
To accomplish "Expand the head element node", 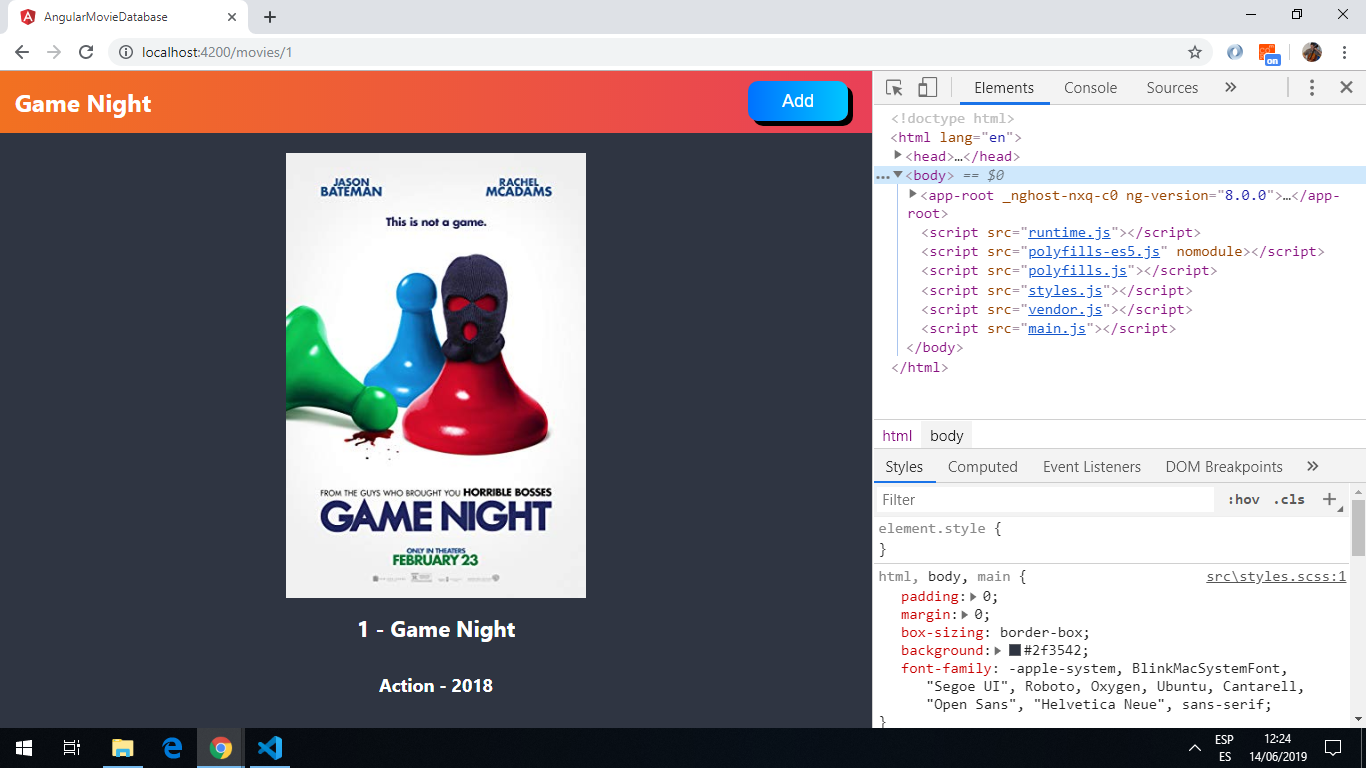I will pyautogui.click(x=898, y=155).
